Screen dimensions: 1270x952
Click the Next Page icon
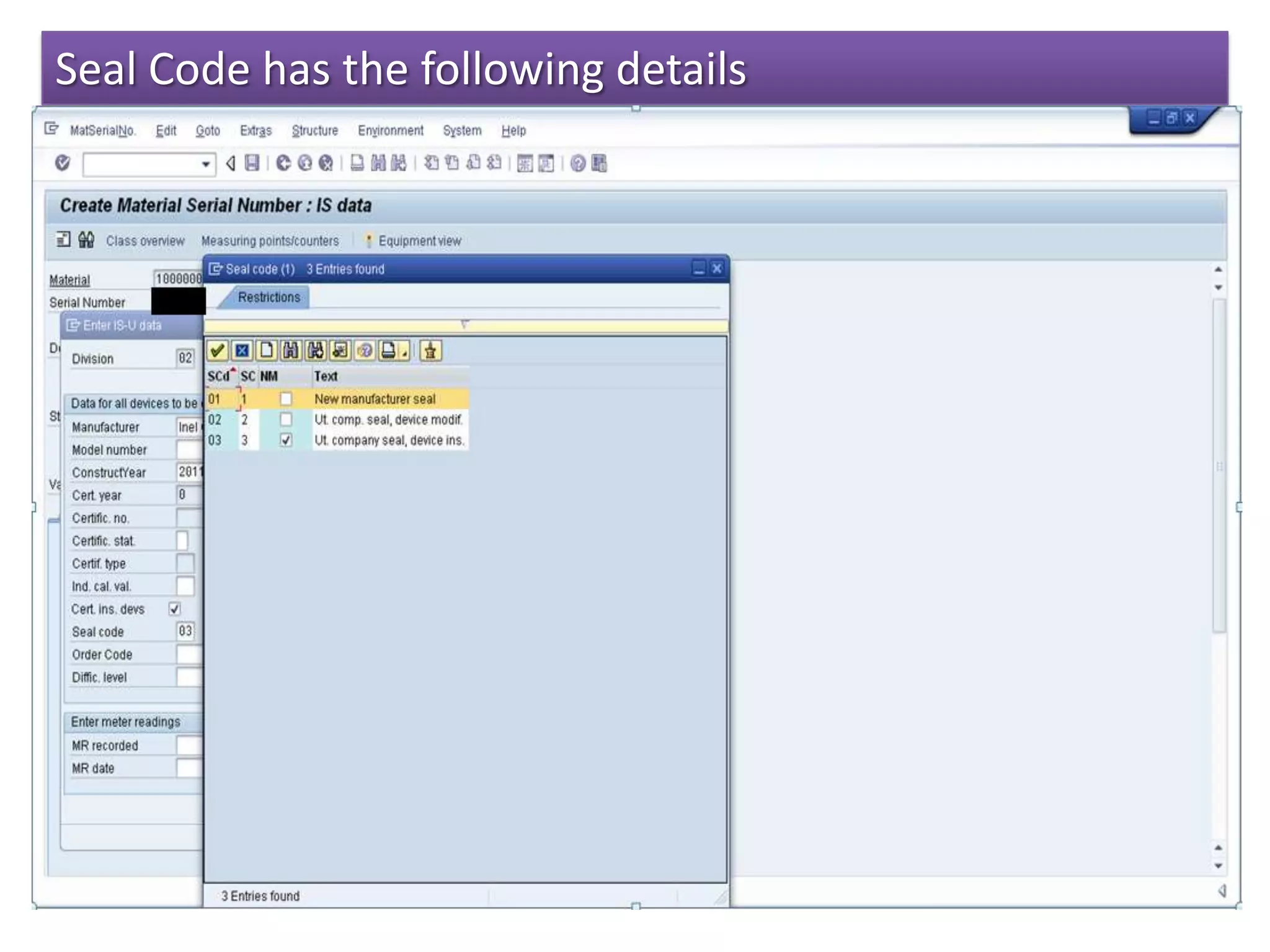point(474,163)
